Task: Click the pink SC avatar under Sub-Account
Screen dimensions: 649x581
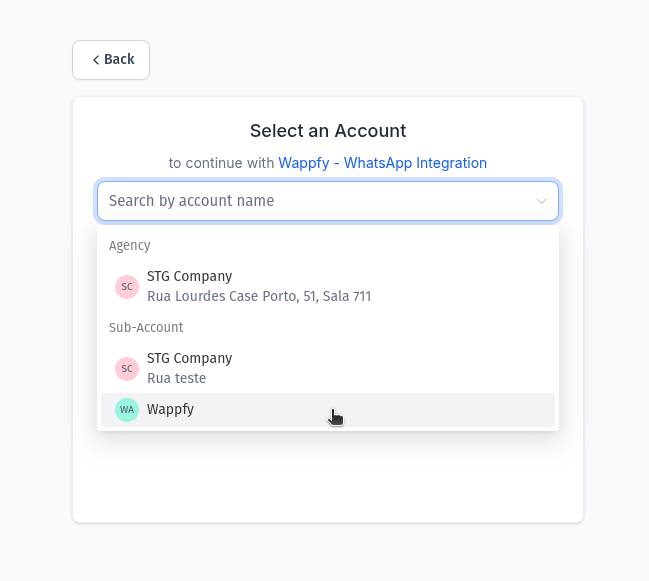Action: click(127, 368)
